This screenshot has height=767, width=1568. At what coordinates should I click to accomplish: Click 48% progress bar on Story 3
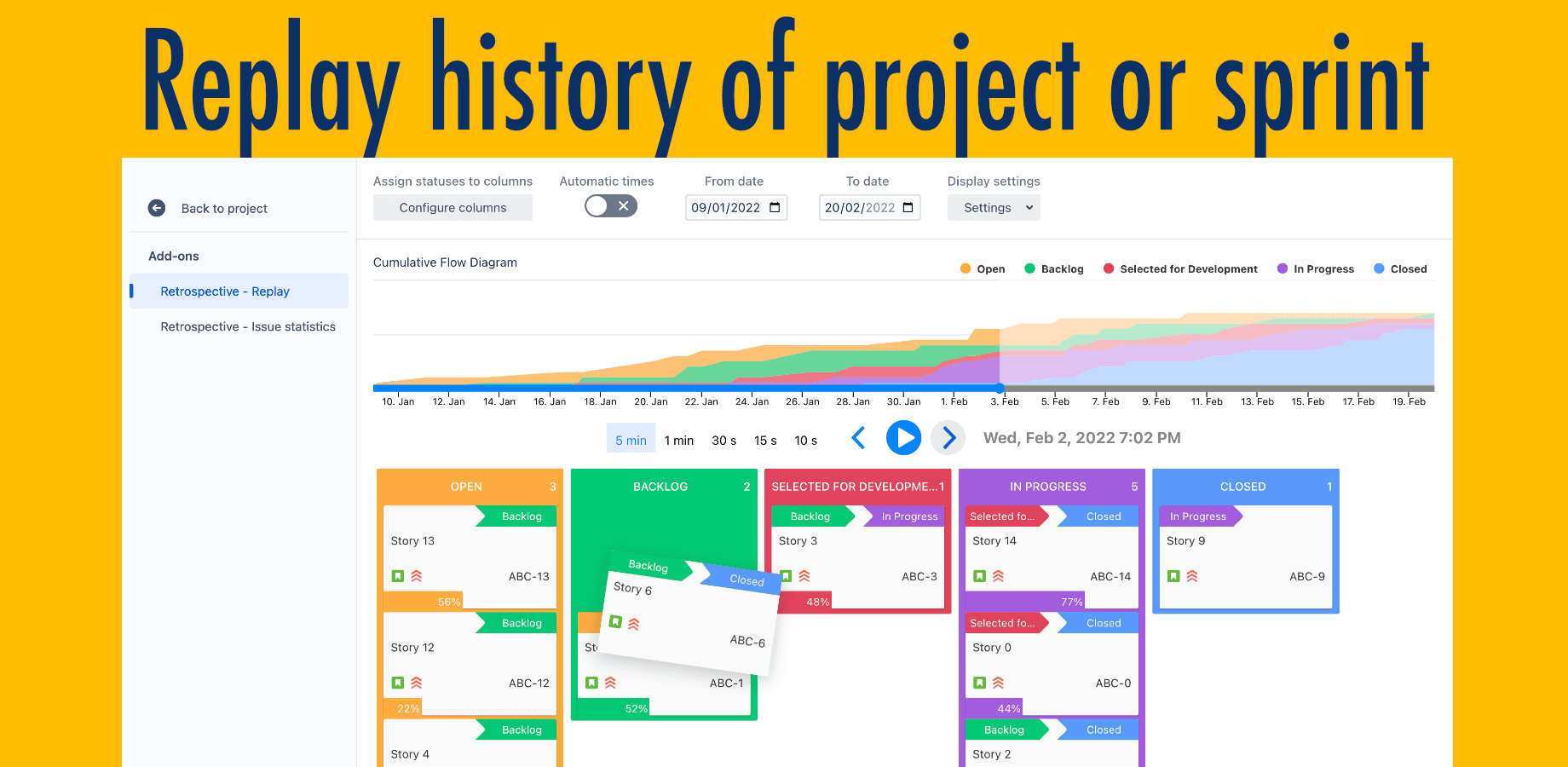[x=803, y=601]
